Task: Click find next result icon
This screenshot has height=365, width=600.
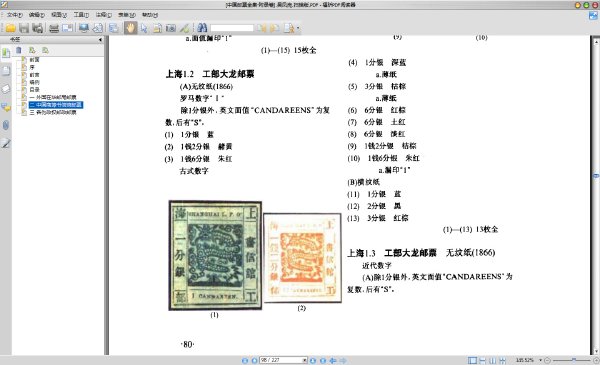Action: point(274,28)
